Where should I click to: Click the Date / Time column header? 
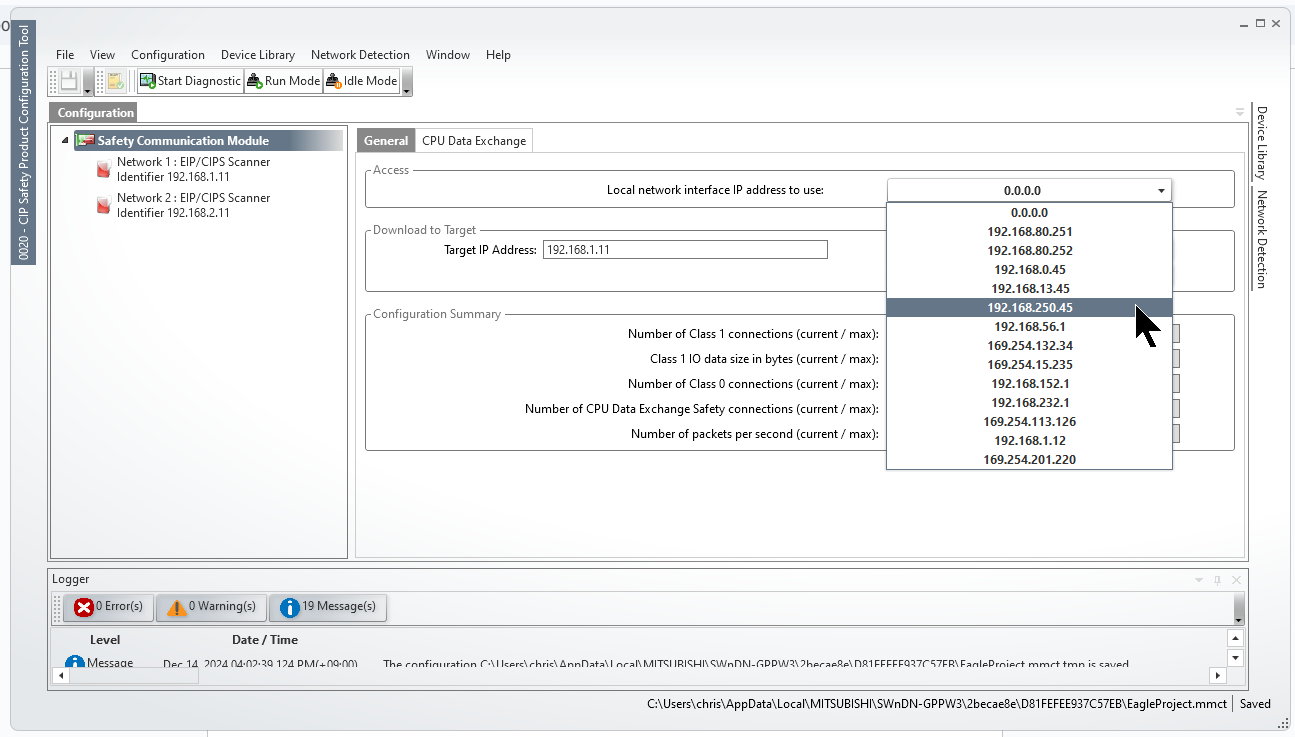(265, 640)
